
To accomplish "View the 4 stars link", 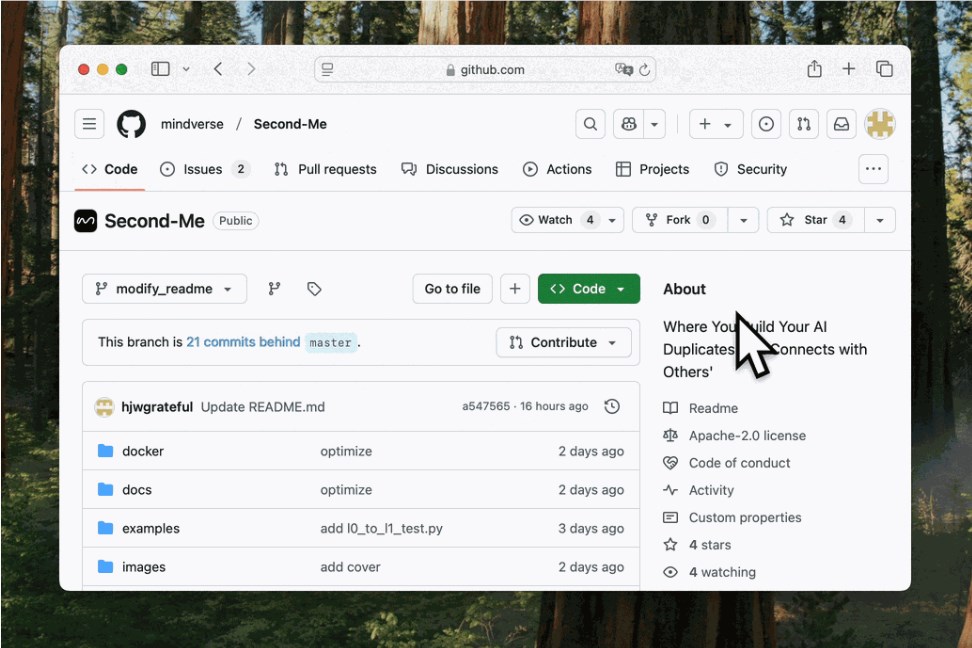I will [697, 544].
